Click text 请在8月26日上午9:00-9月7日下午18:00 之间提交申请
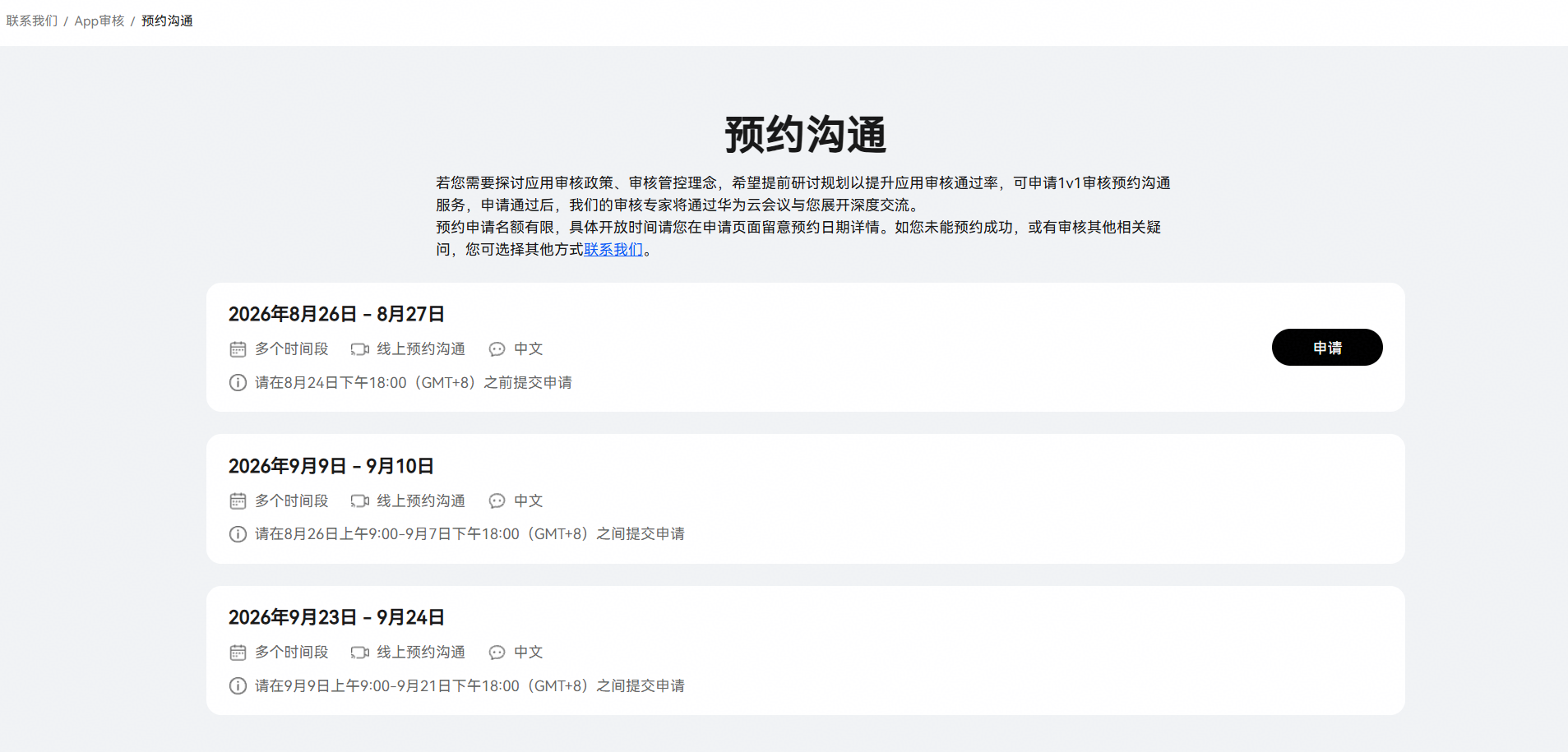This screenshot has height=752, width=1568. [x=469, y=534]
